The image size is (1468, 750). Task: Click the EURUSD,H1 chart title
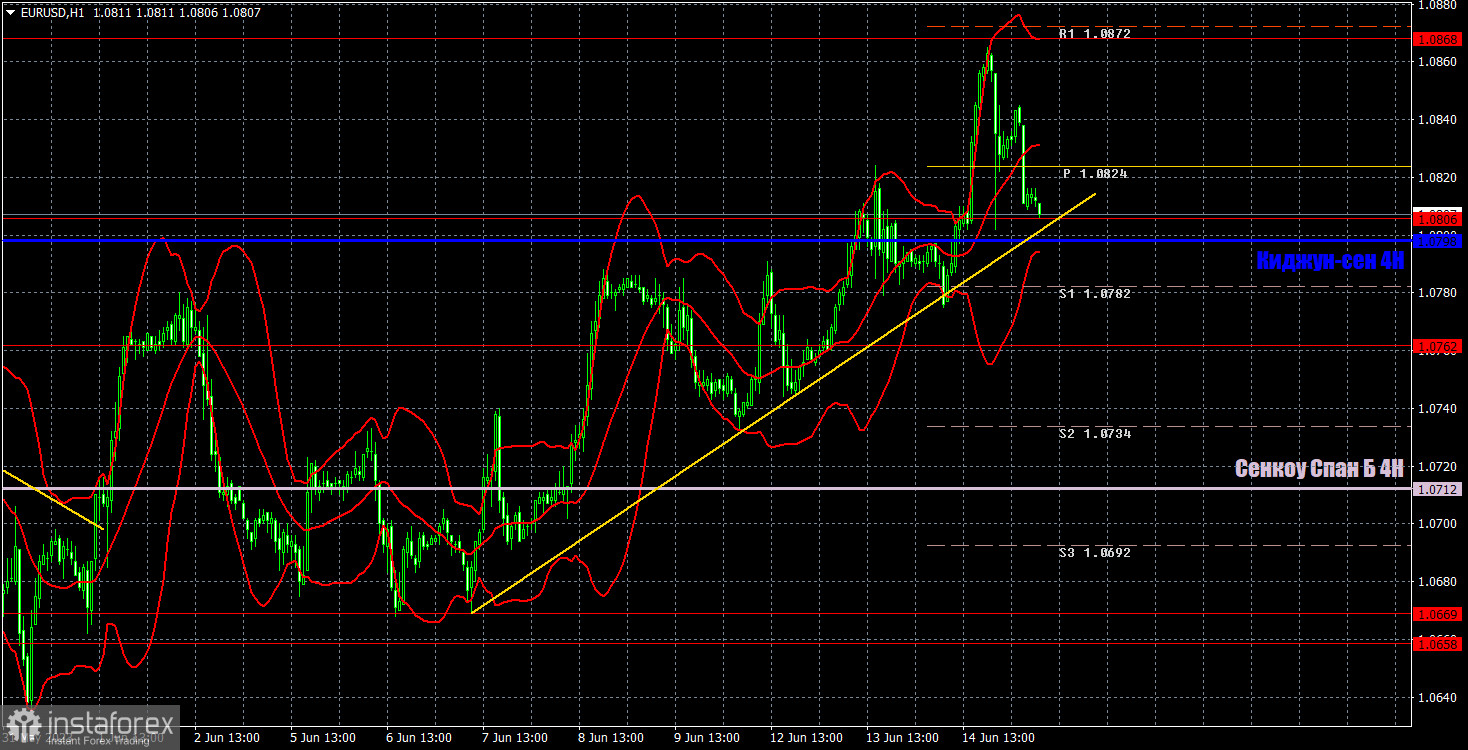pos(51,13)
